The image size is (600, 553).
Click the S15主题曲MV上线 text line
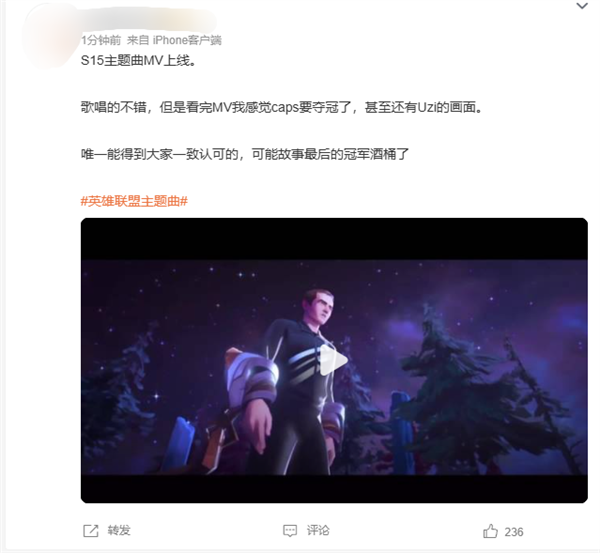(139, 60)
